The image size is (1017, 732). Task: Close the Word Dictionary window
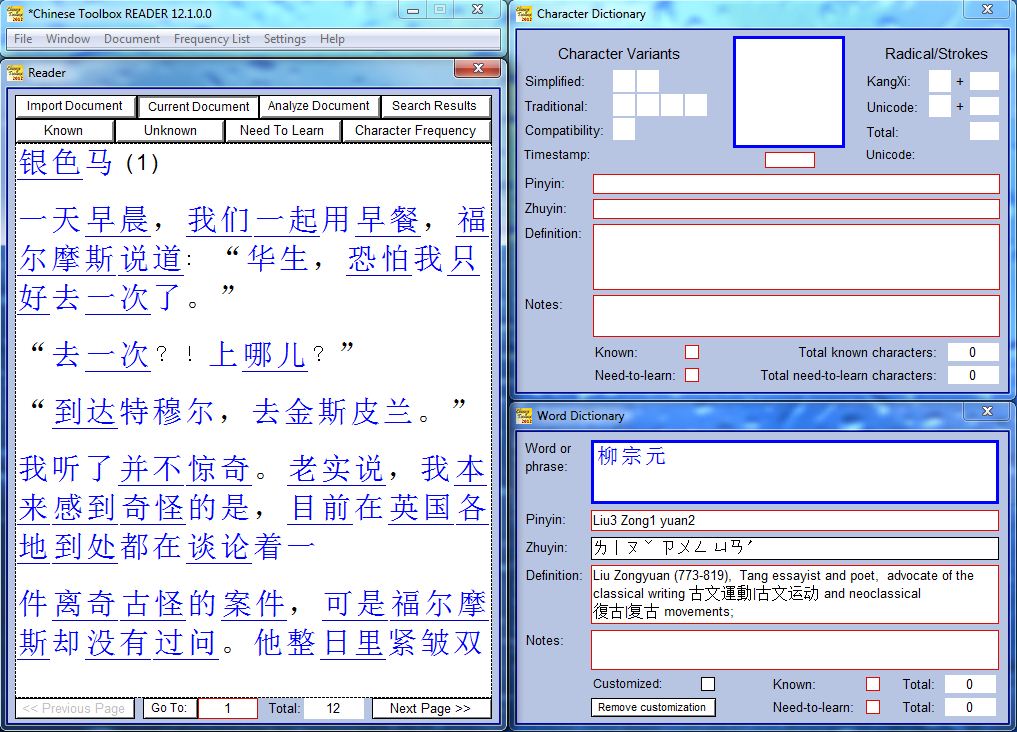coord(986,411)
